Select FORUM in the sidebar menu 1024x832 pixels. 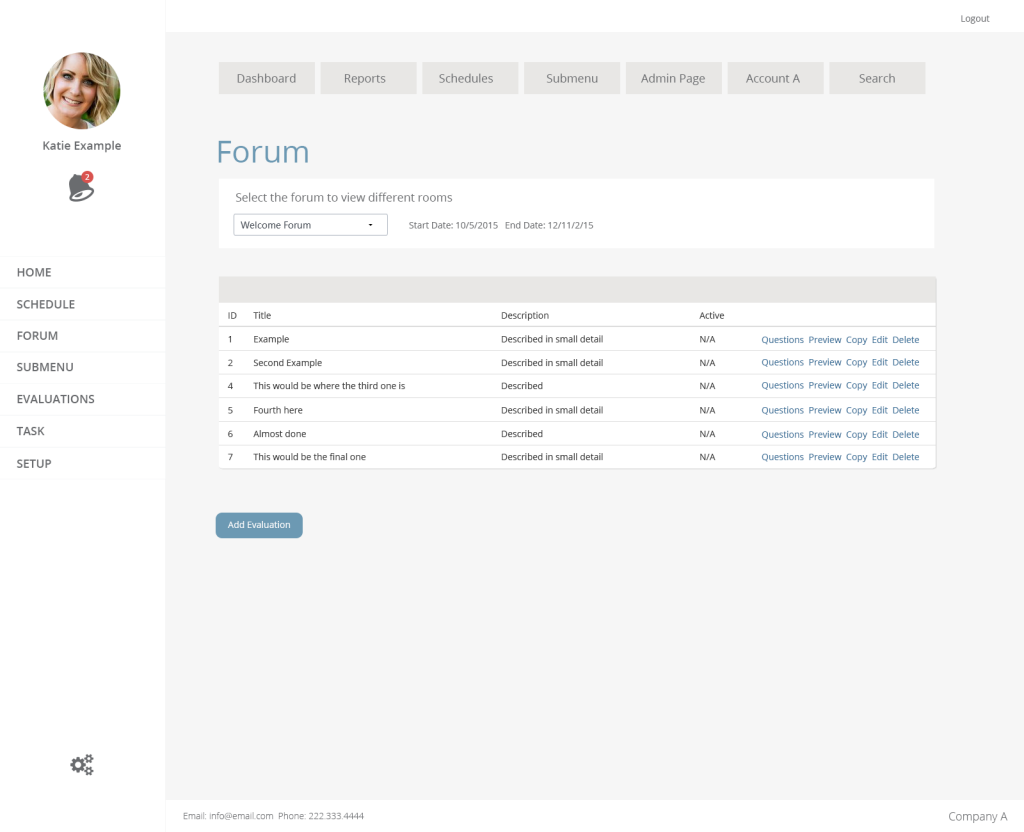click(x=38, y=336)
